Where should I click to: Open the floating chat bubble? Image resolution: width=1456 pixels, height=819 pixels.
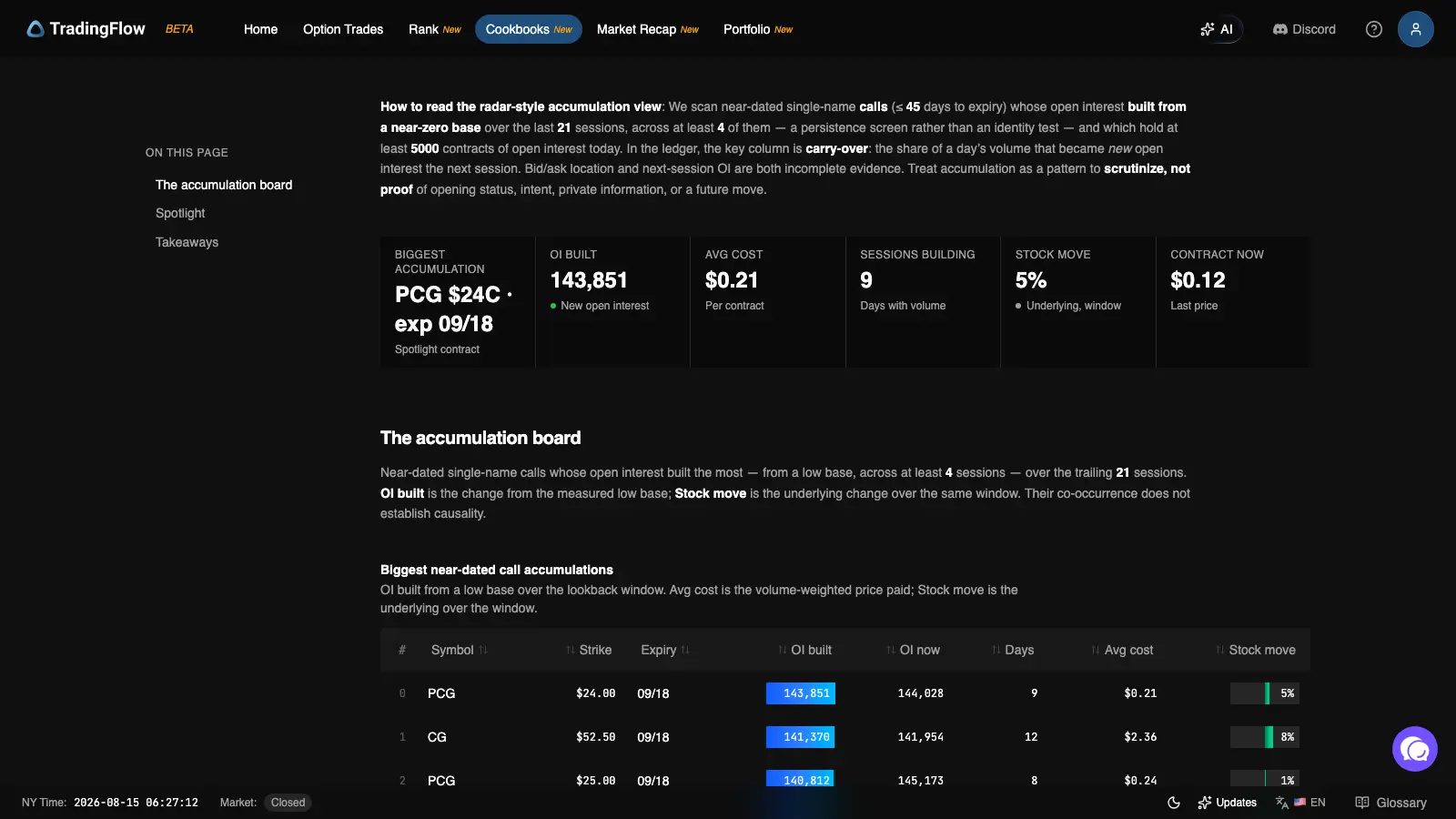[1415, 749]
